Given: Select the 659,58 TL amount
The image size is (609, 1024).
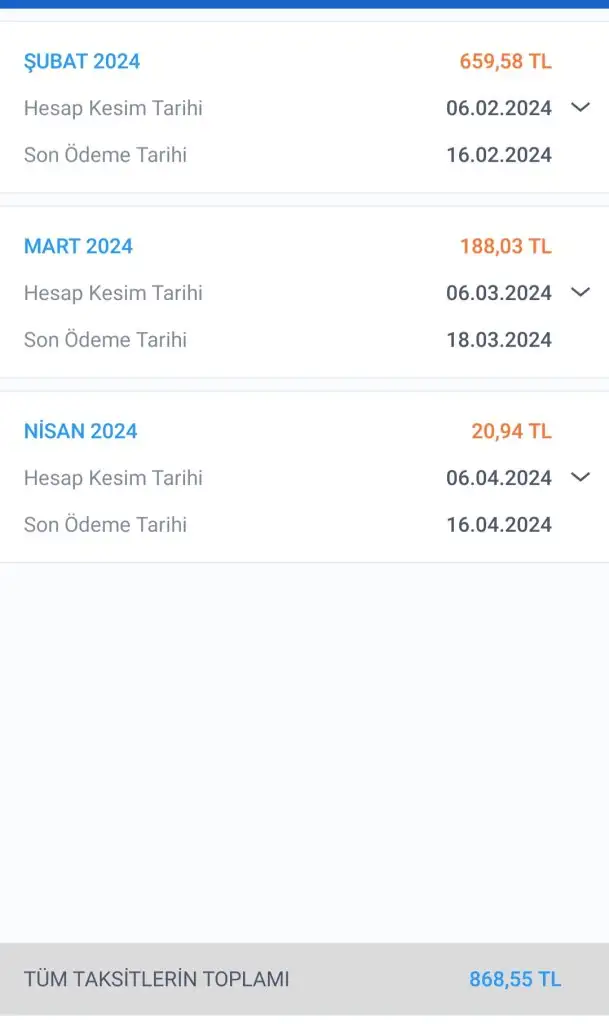Looking at the screenshot, I should coord(505,62).
